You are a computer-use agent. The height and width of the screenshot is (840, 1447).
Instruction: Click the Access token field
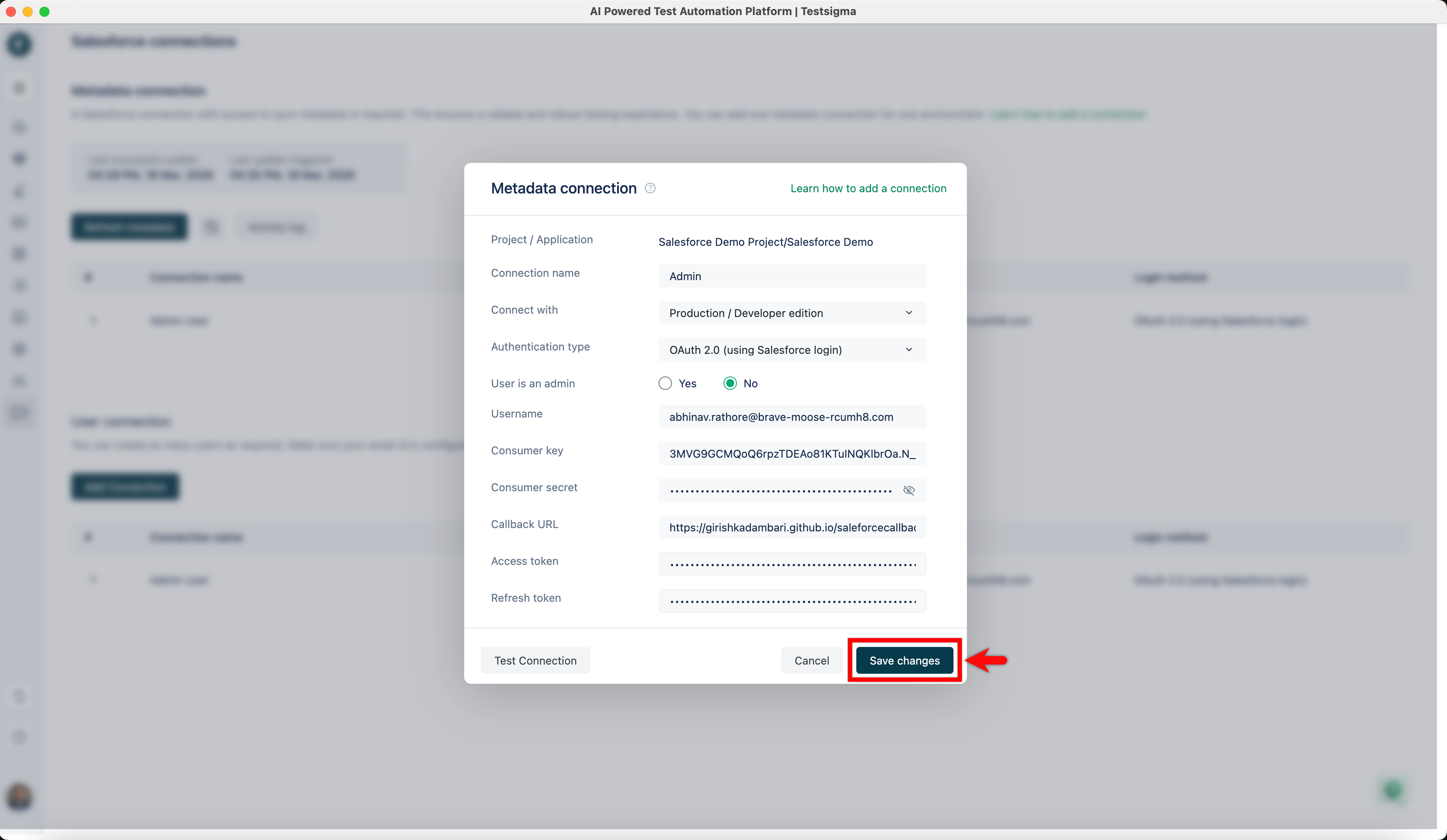click(x=792, y=564)
